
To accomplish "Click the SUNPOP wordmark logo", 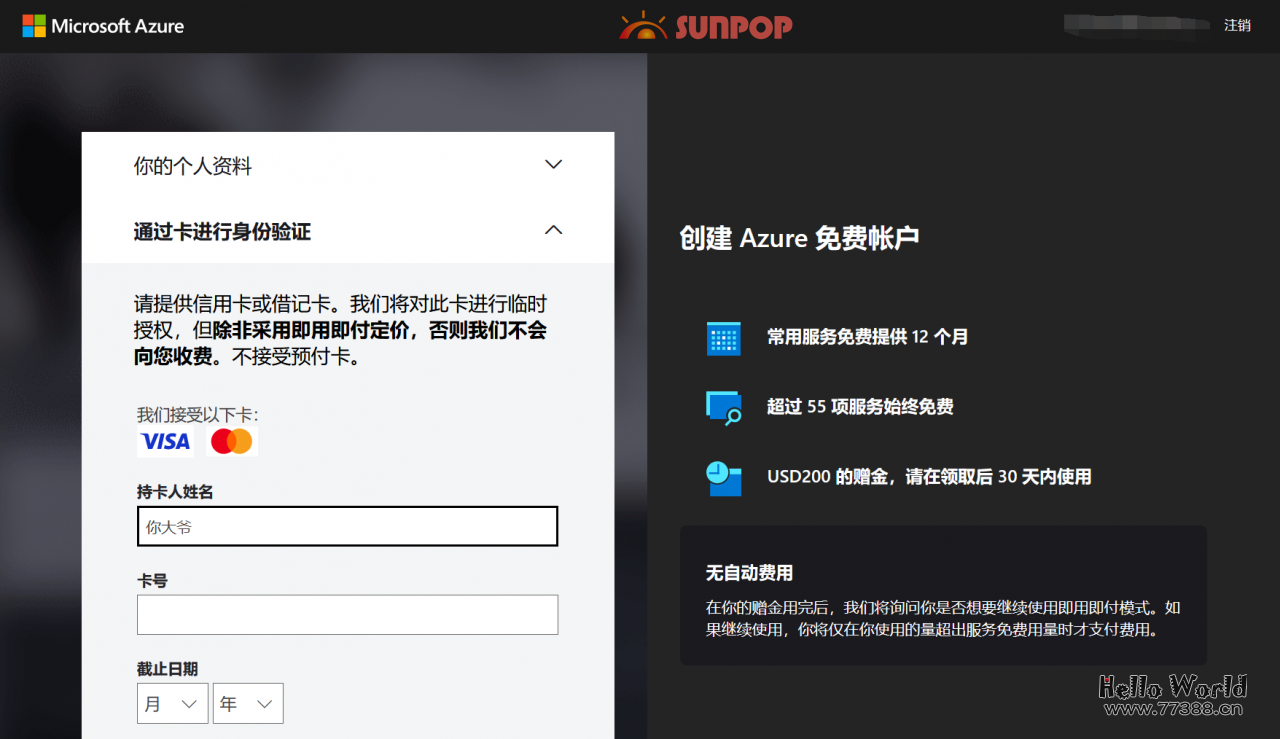I will tap(733, 26).
